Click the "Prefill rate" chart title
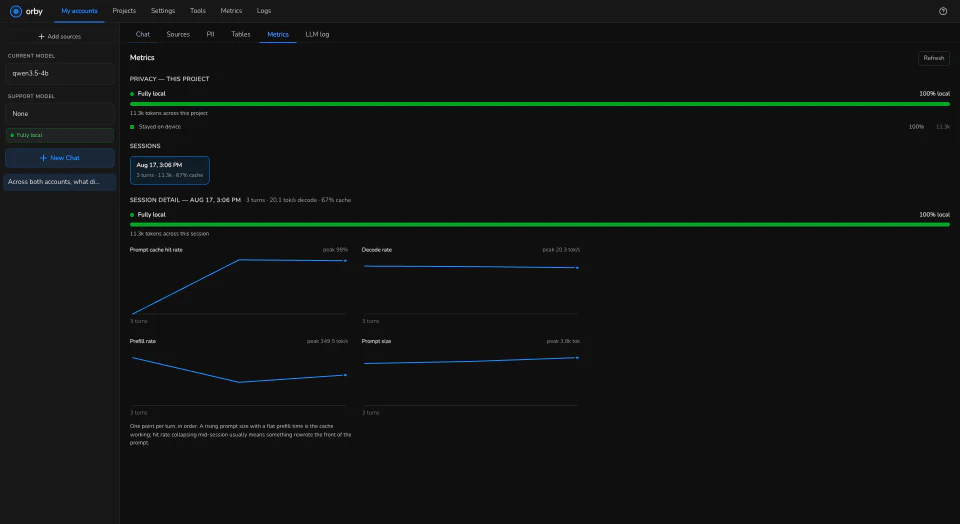This screenshot has height=524, width=960. coord(143,341)
